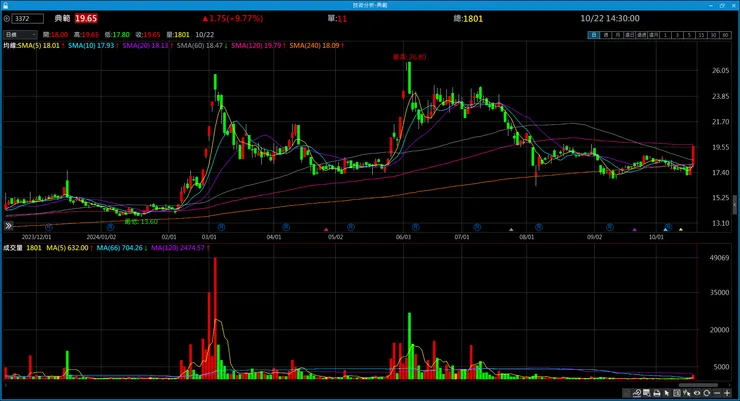Click the search window magnifier icon

[x=647, y=393]
